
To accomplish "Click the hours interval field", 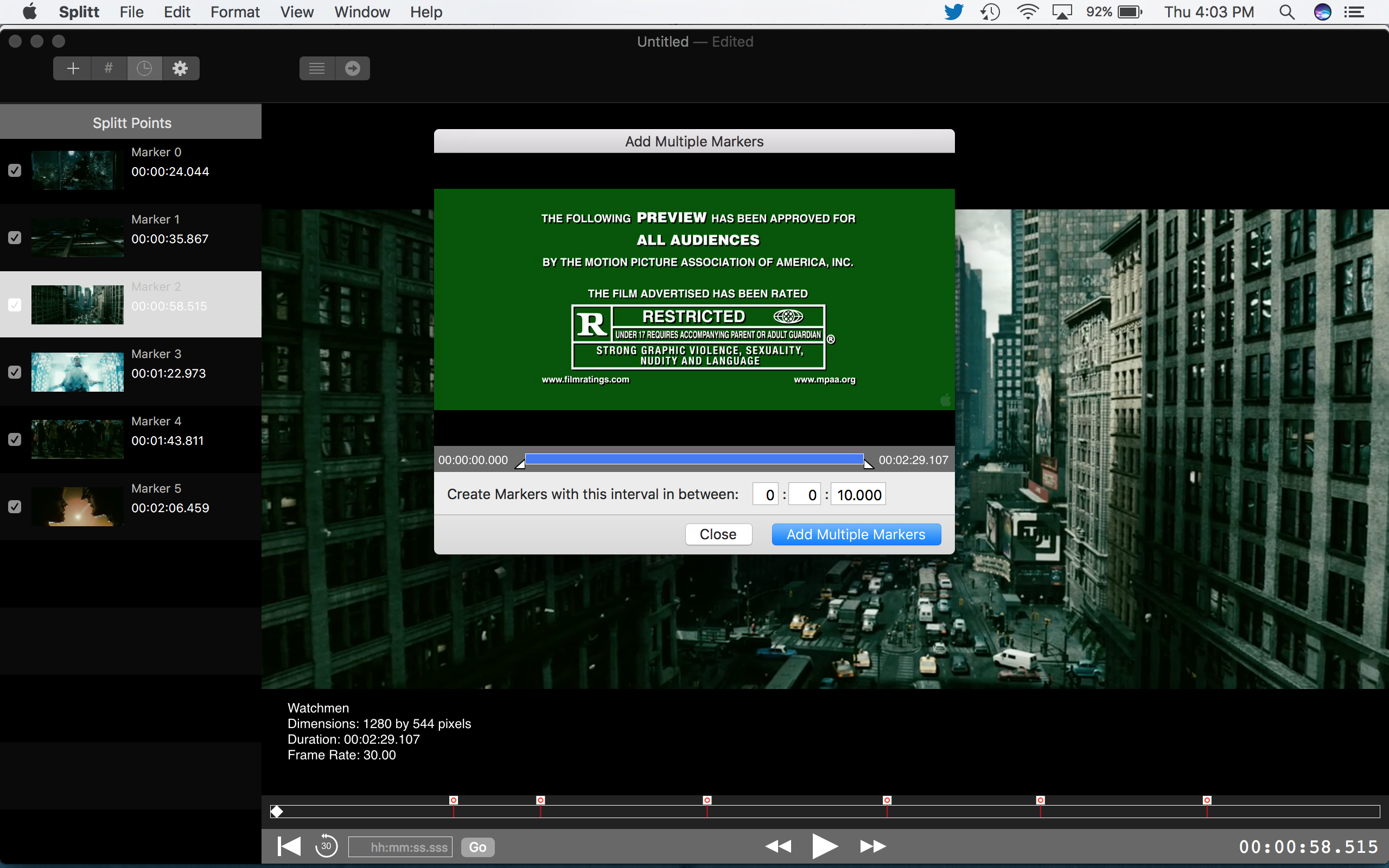I will pyautogui.click(x=766, y=494).
